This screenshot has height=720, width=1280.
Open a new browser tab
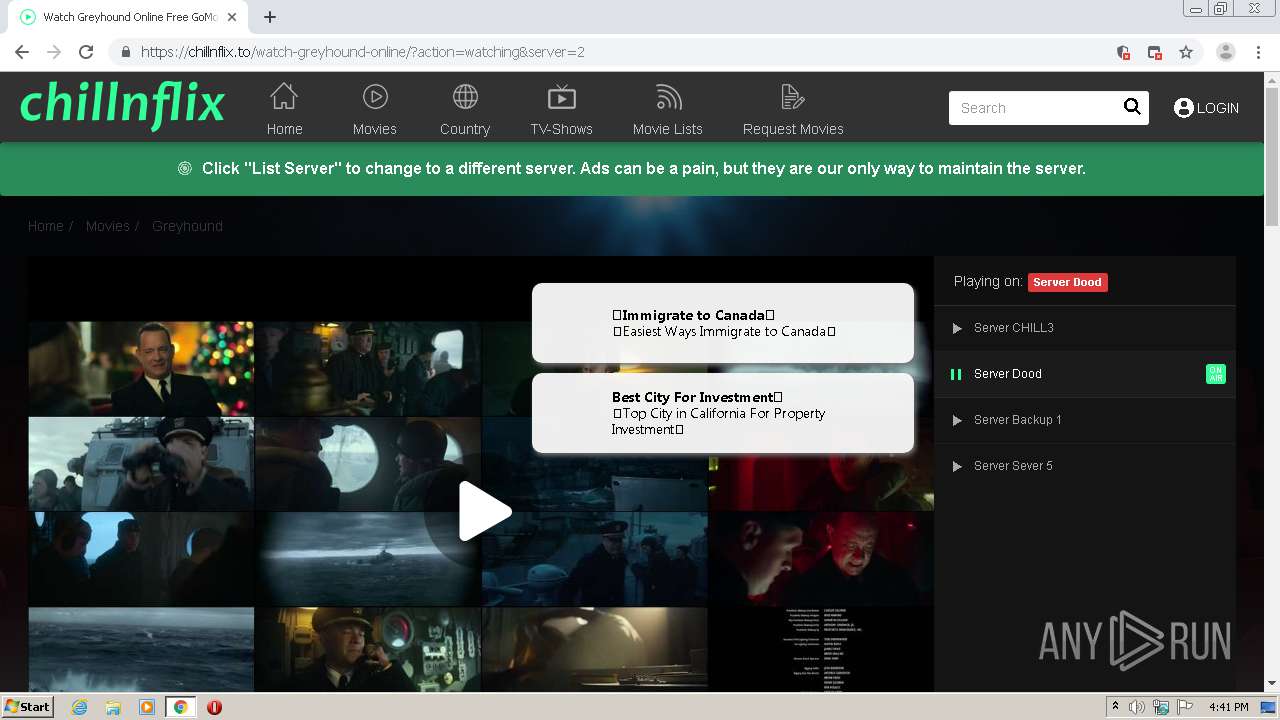(270, 16)
